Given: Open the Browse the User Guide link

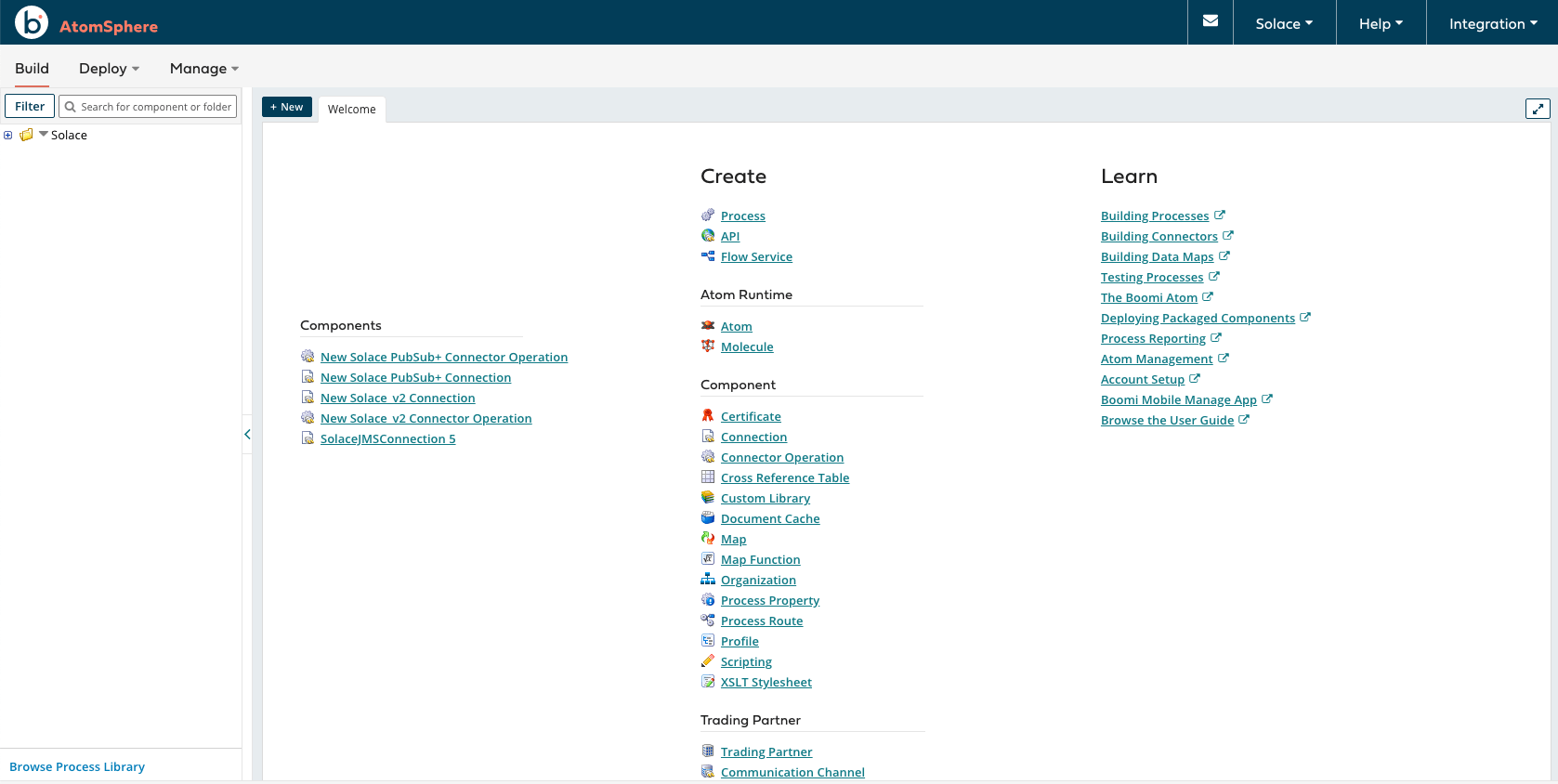Looking at the screenshot, I should 1167,420.
